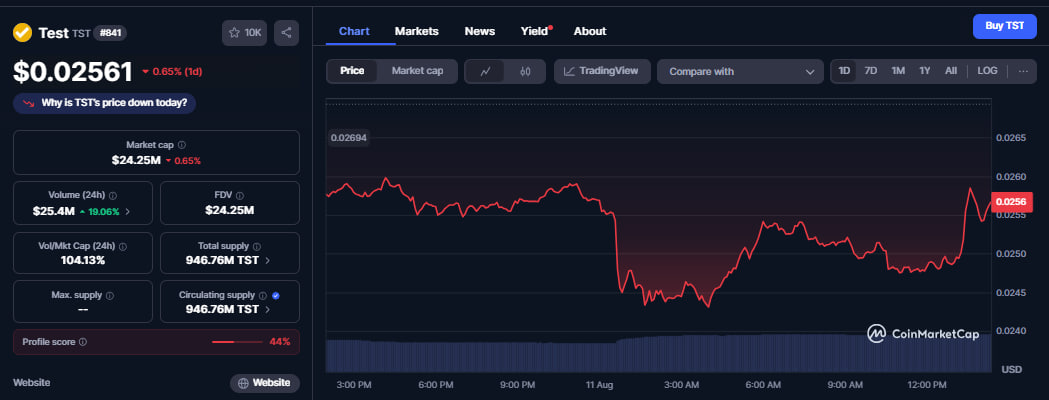Viewport: 1049px width, 400px height.
Task: Click the share icon button
Action: (x=286, y=33)
